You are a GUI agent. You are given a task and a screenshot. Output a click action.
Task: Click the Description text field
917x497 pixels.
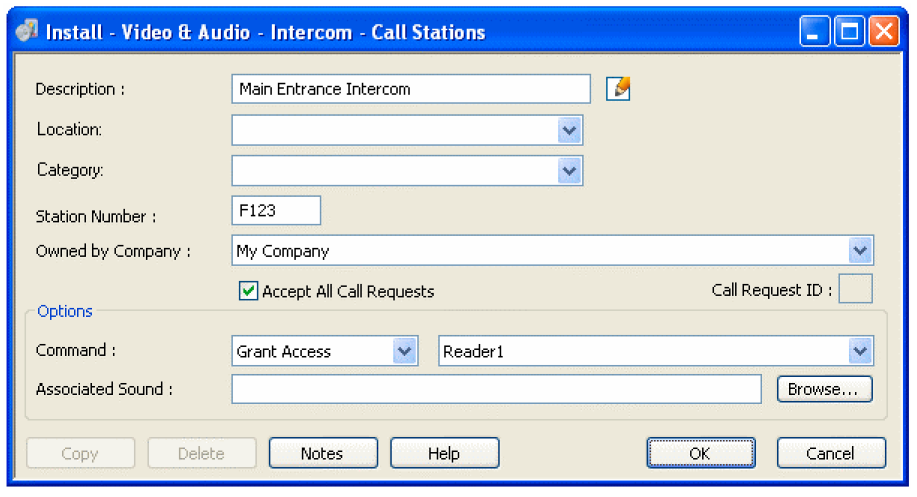[x=410, y=89]
